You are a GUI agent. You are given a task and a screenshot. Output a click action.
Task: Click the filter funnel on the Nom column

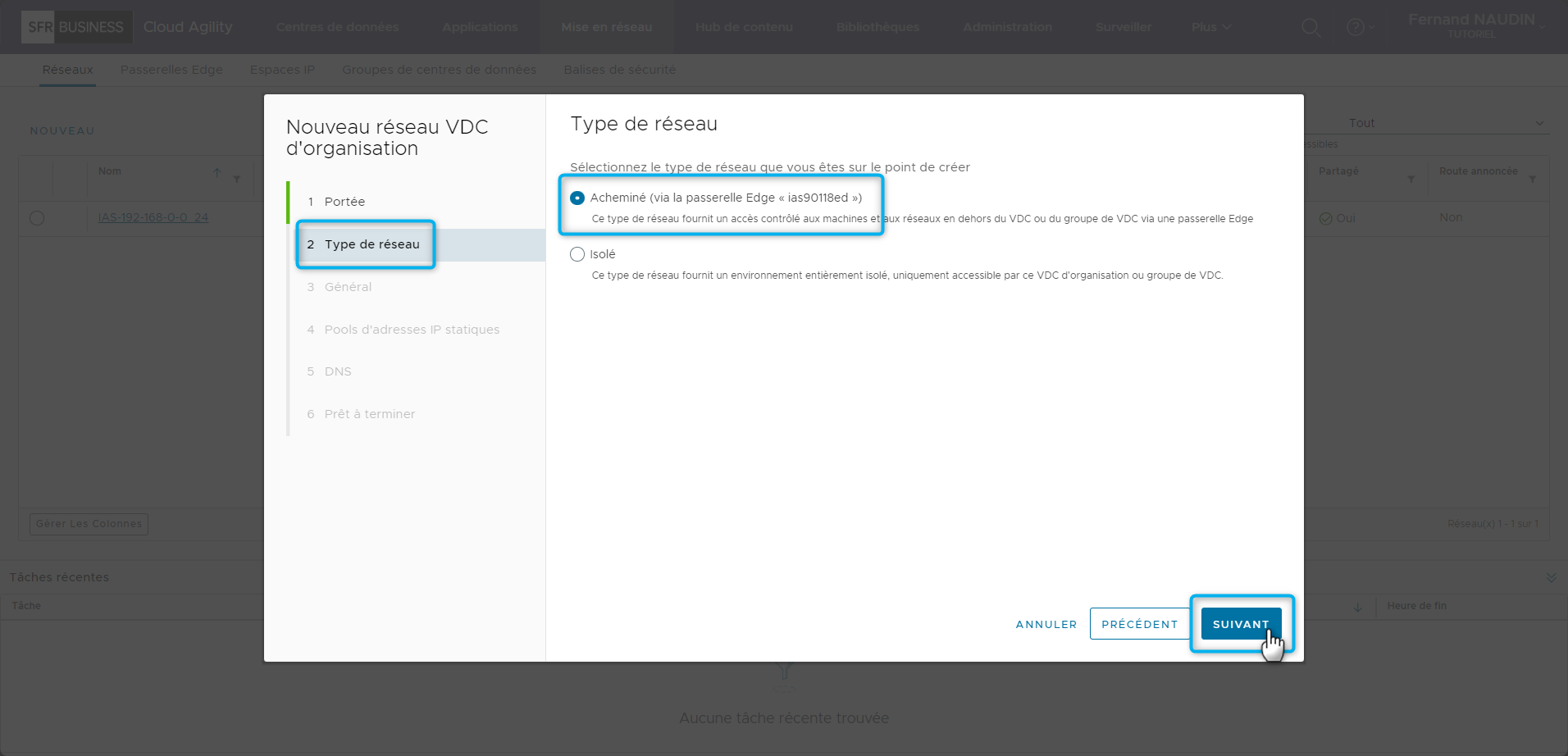pyautogui.click(x=236, y=178)
